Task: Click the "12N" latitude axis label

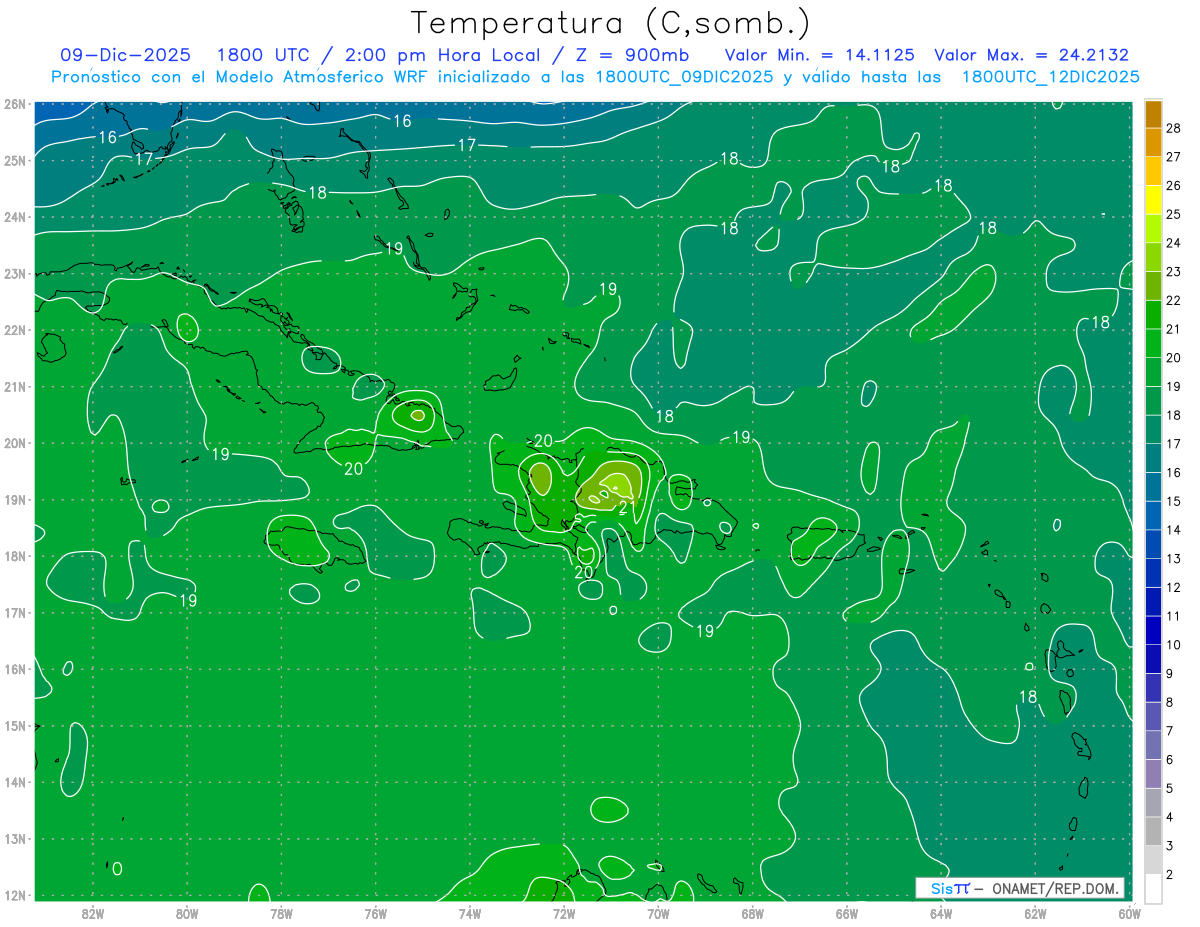Action: (x=15, y=895)
